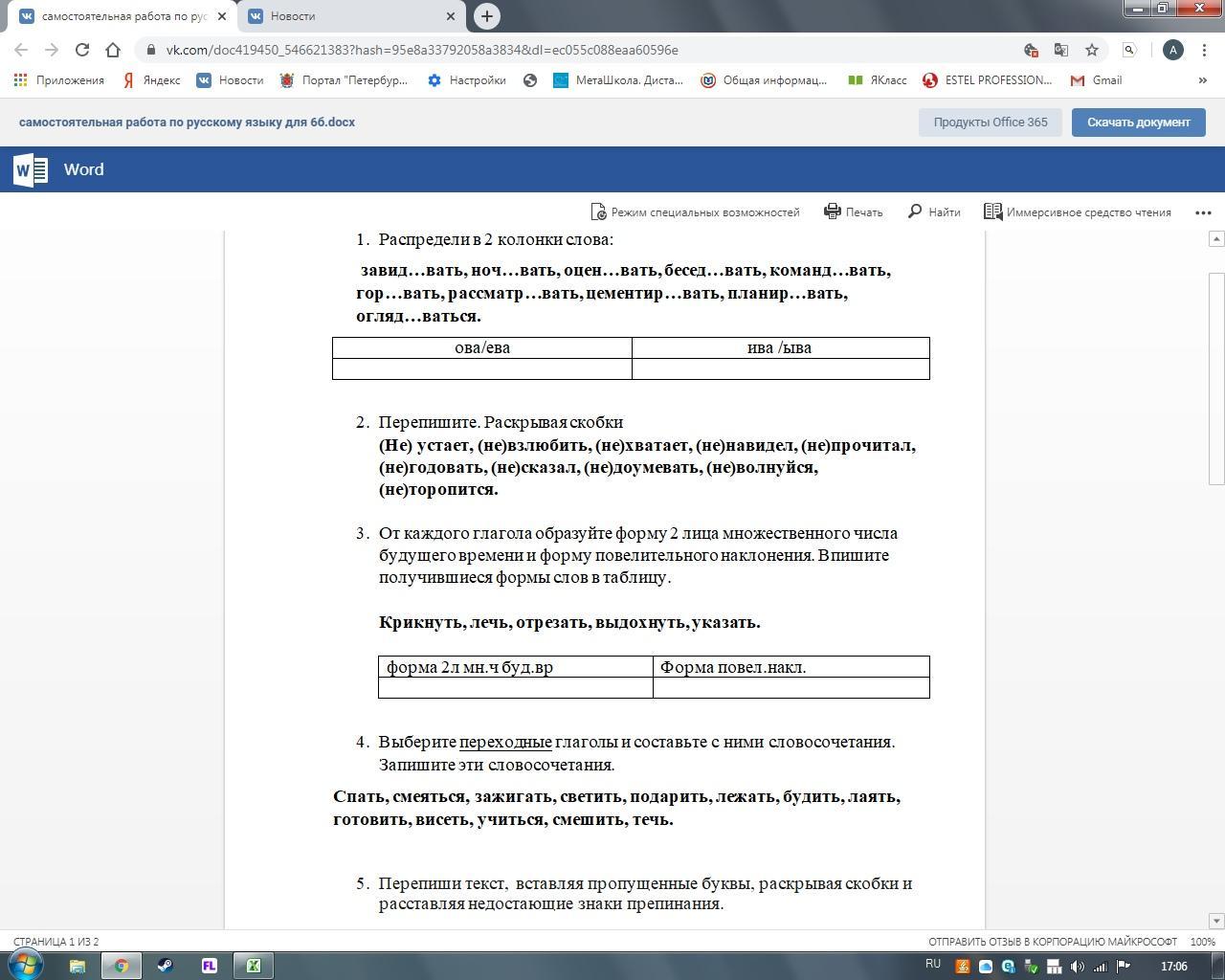Open Accessibility mode (Режим специальных возможностей)
The height and width of the screenshot is (980, 1225).
click(x=695, y=212)
